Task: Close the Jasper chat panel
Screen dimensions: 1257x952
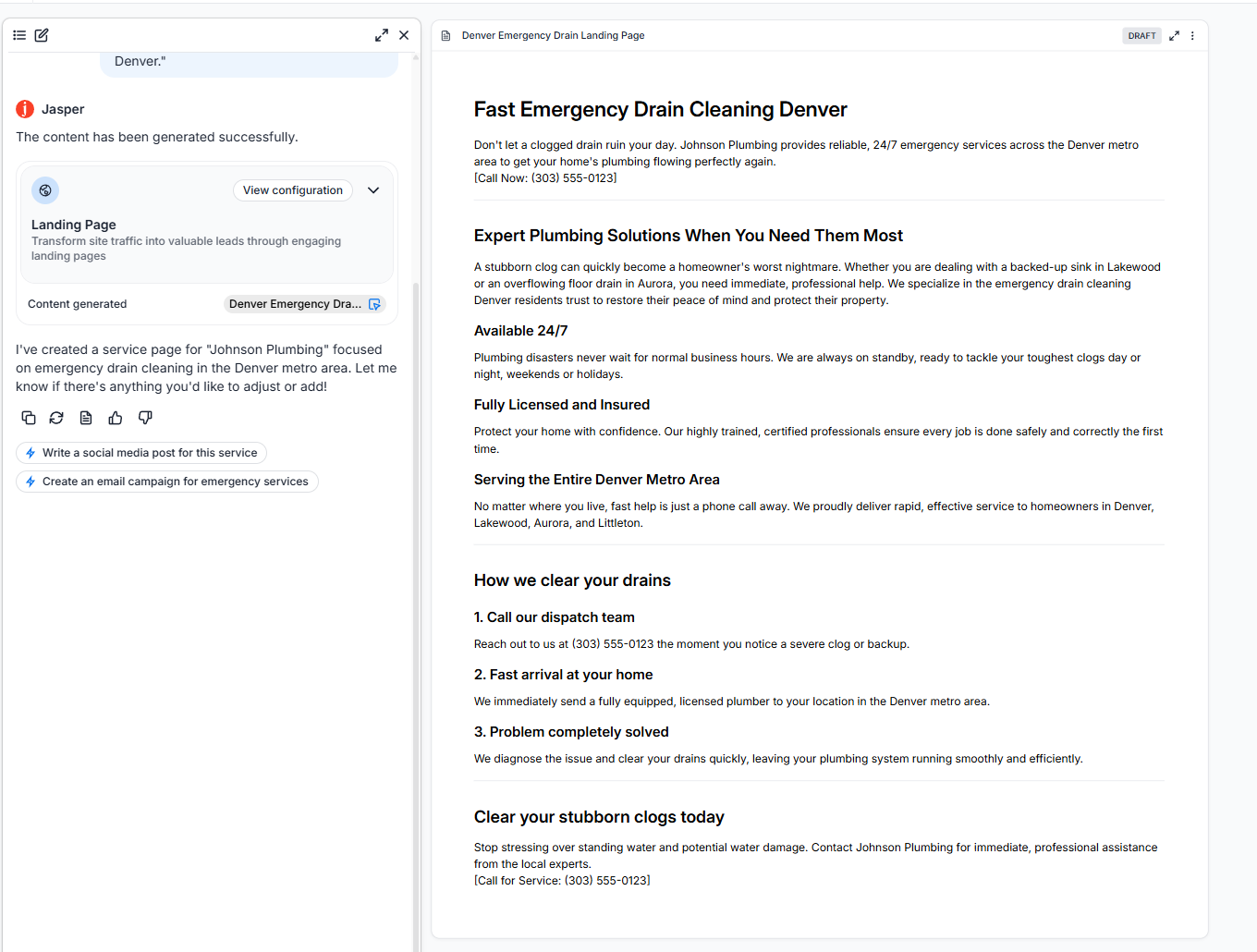Action: 404,35
